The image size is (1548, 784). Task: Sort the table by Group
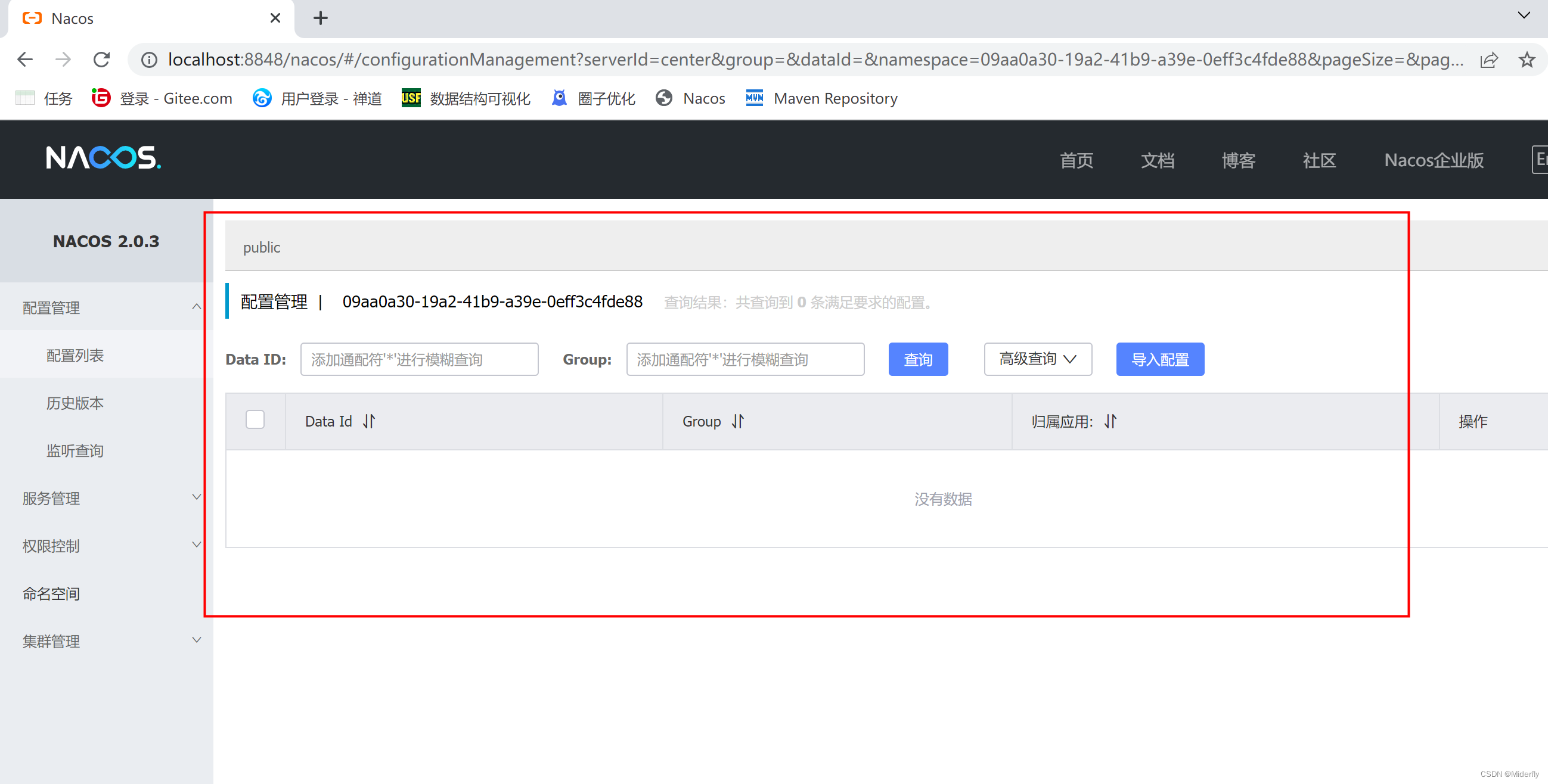click(738, 421)
